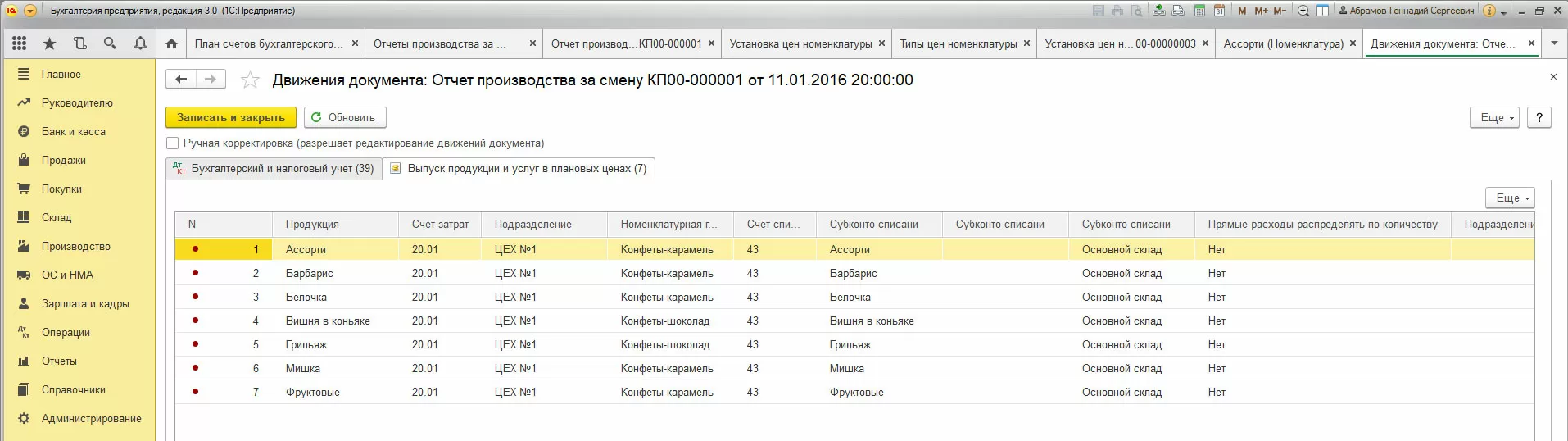Screen dimensions: 1568x441
Task: Open the sections grid menu icon
Action: pos(20,43)
